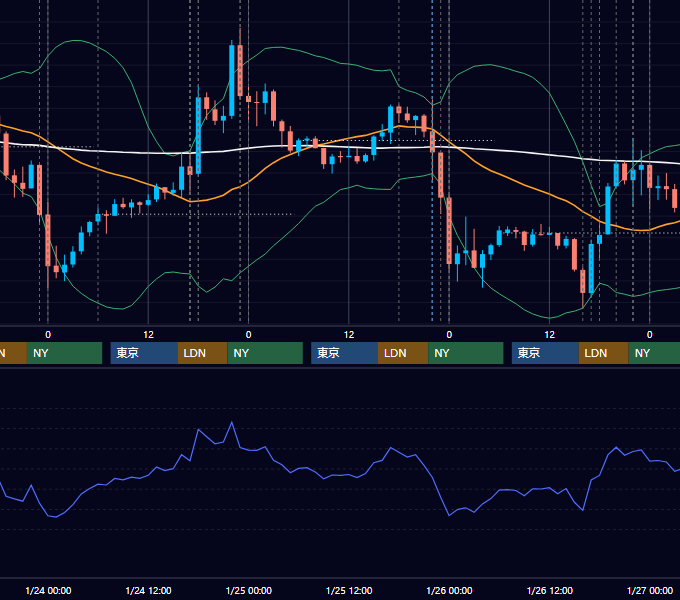
Task: Click the hour label 0 above 1/26 00:00
Action: tap(449, 335)
